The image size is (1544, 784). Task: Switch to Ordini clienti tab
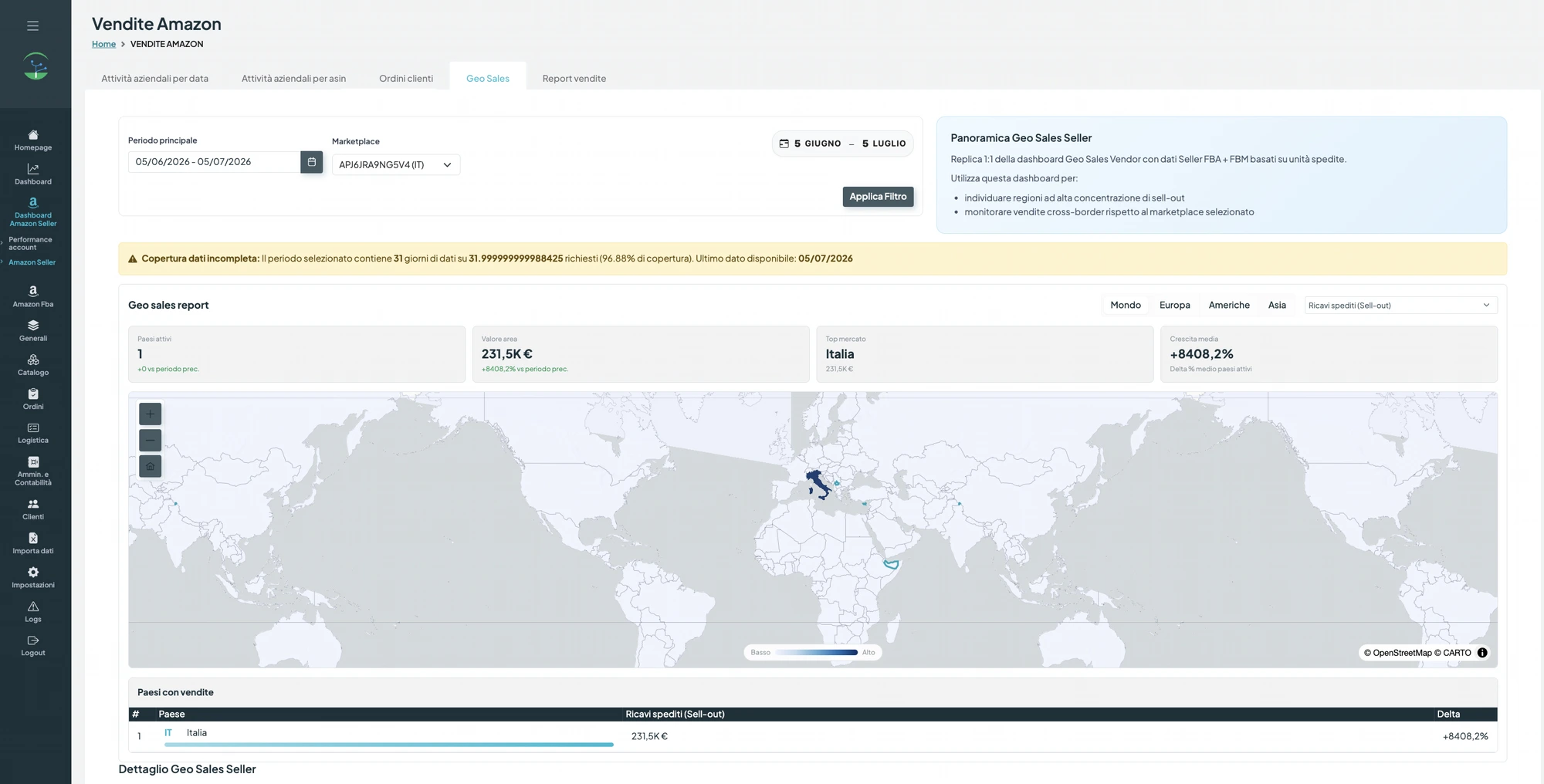[406, 79]
